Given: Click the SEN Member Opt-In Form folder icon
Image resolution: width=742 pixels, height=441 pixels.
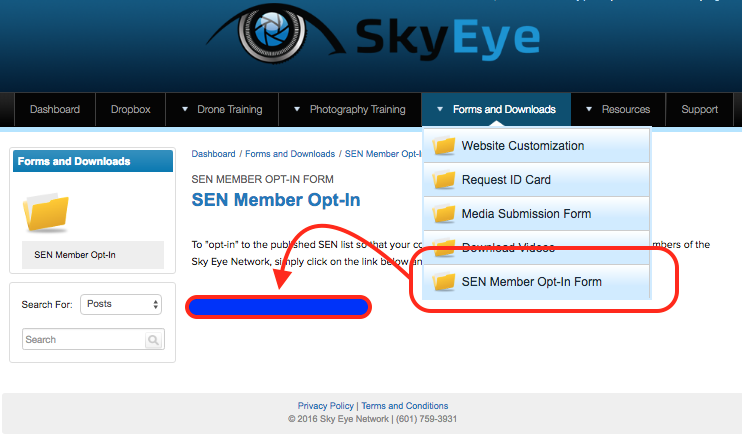Looking at the screenshot, I should click(x=443, y=282).
